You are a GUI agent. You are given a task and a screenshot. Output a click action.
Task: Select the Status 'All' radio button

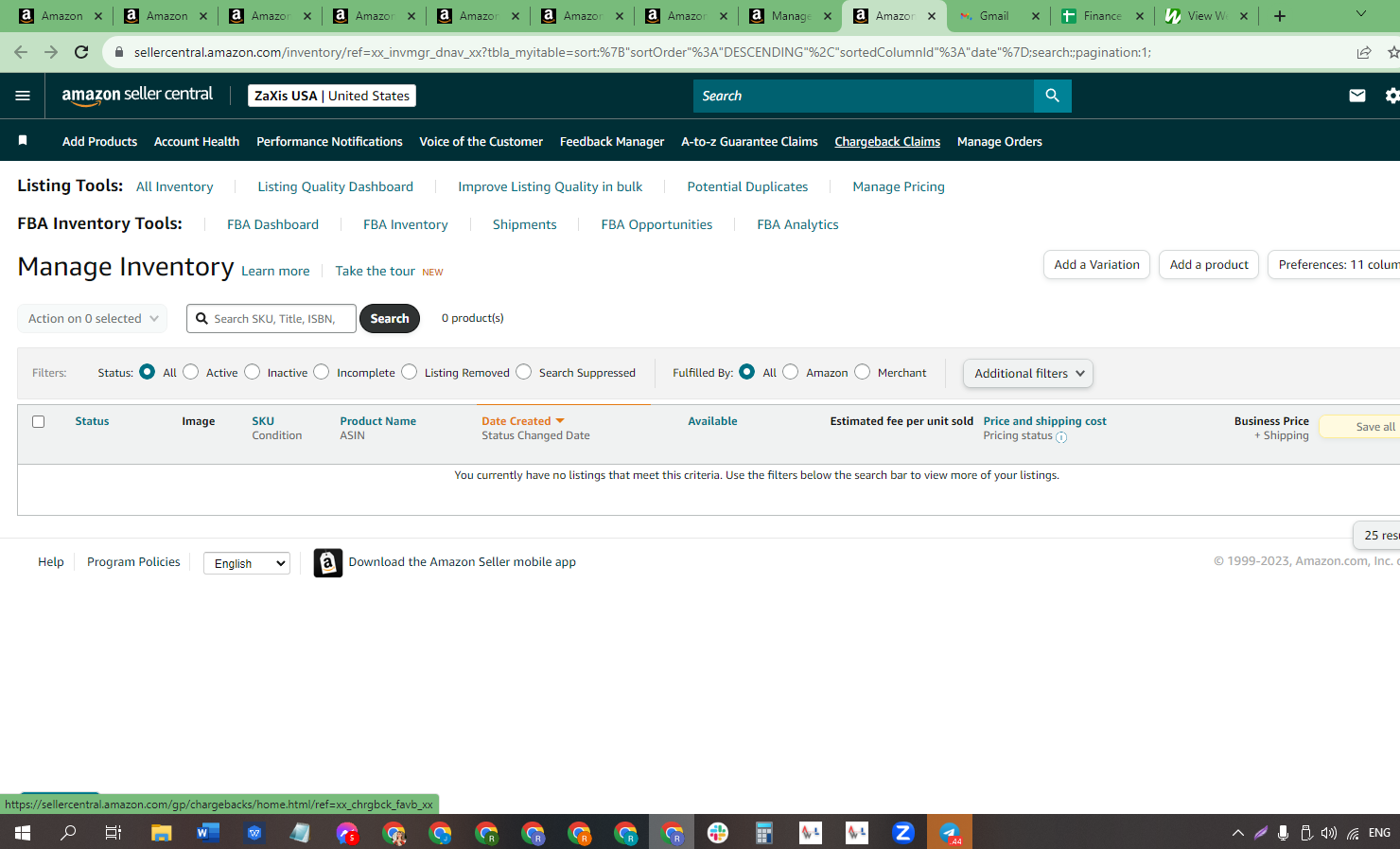[147, 372]
